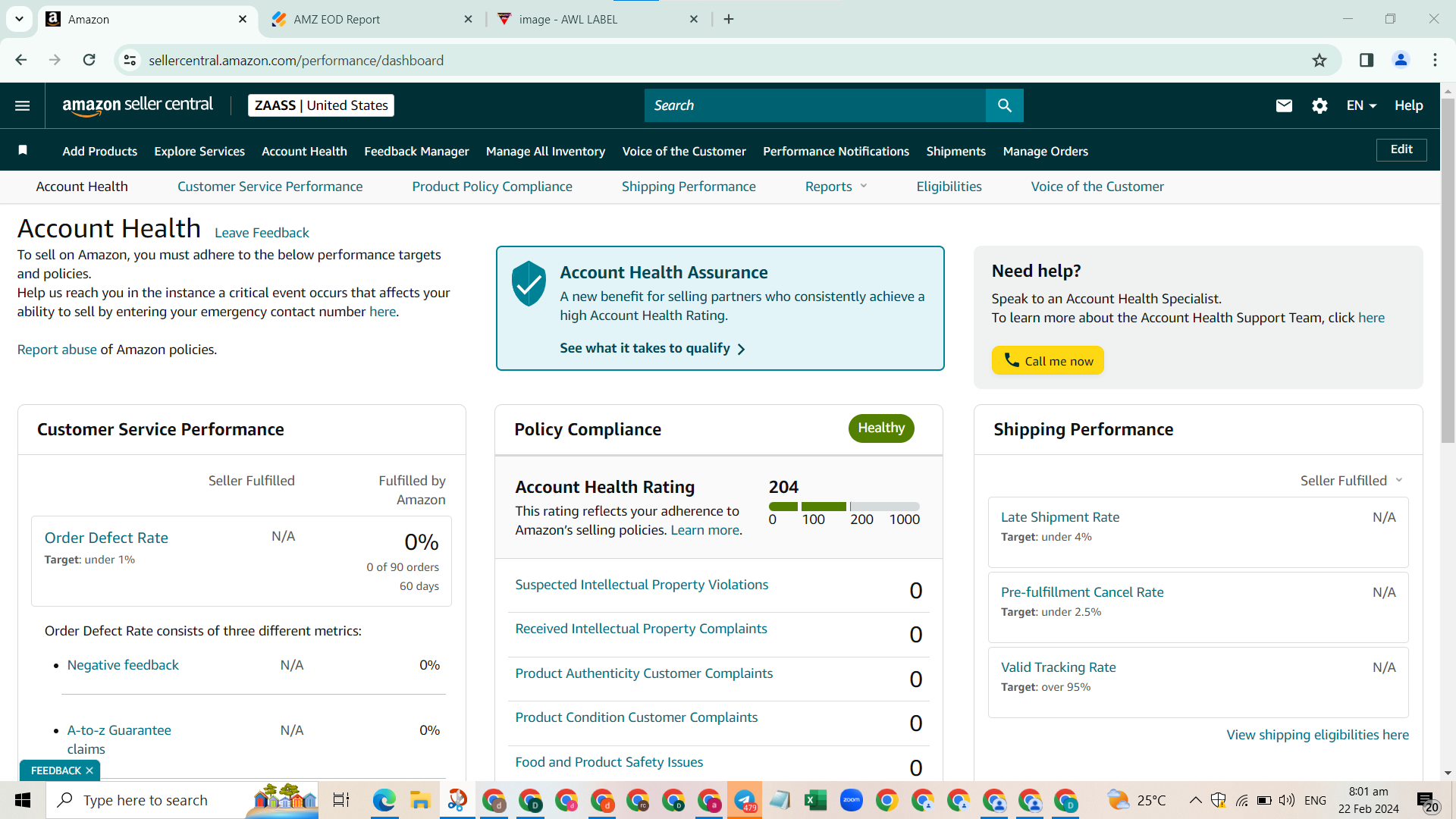
Task: Click the Leave Feedback link
Action: coord(262,233)
